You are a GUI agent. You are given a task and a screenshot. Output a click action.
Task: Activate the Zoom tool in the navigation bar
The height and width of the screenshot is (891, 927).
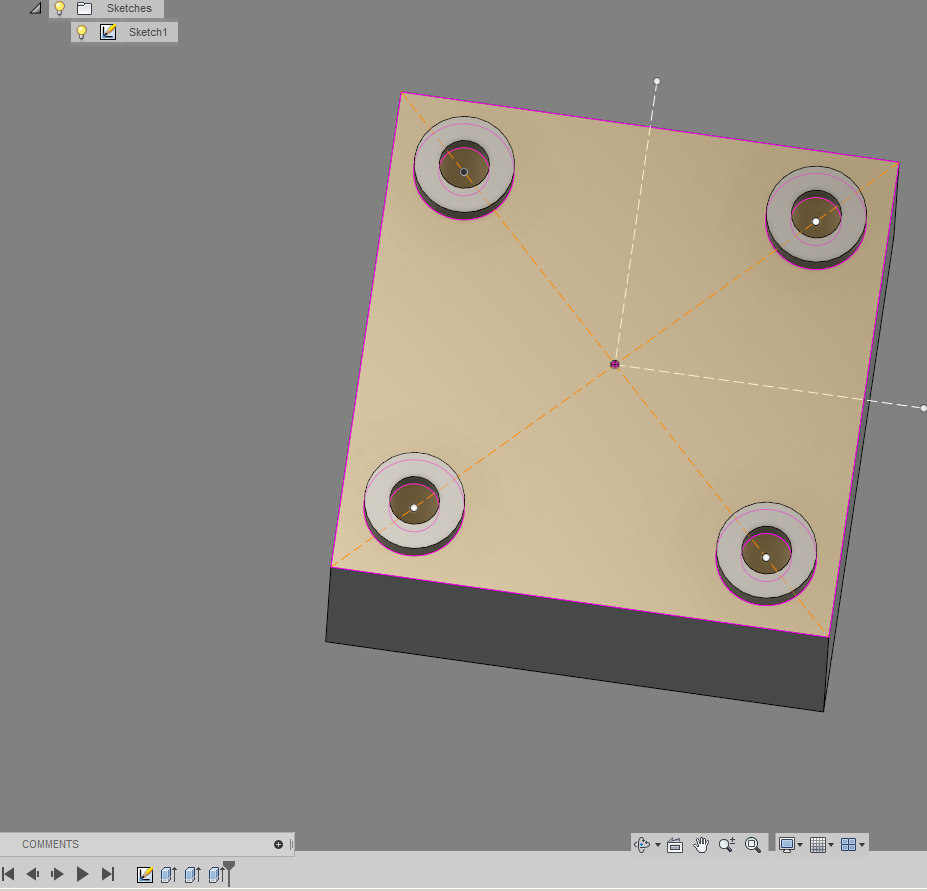tap(728, 844)
